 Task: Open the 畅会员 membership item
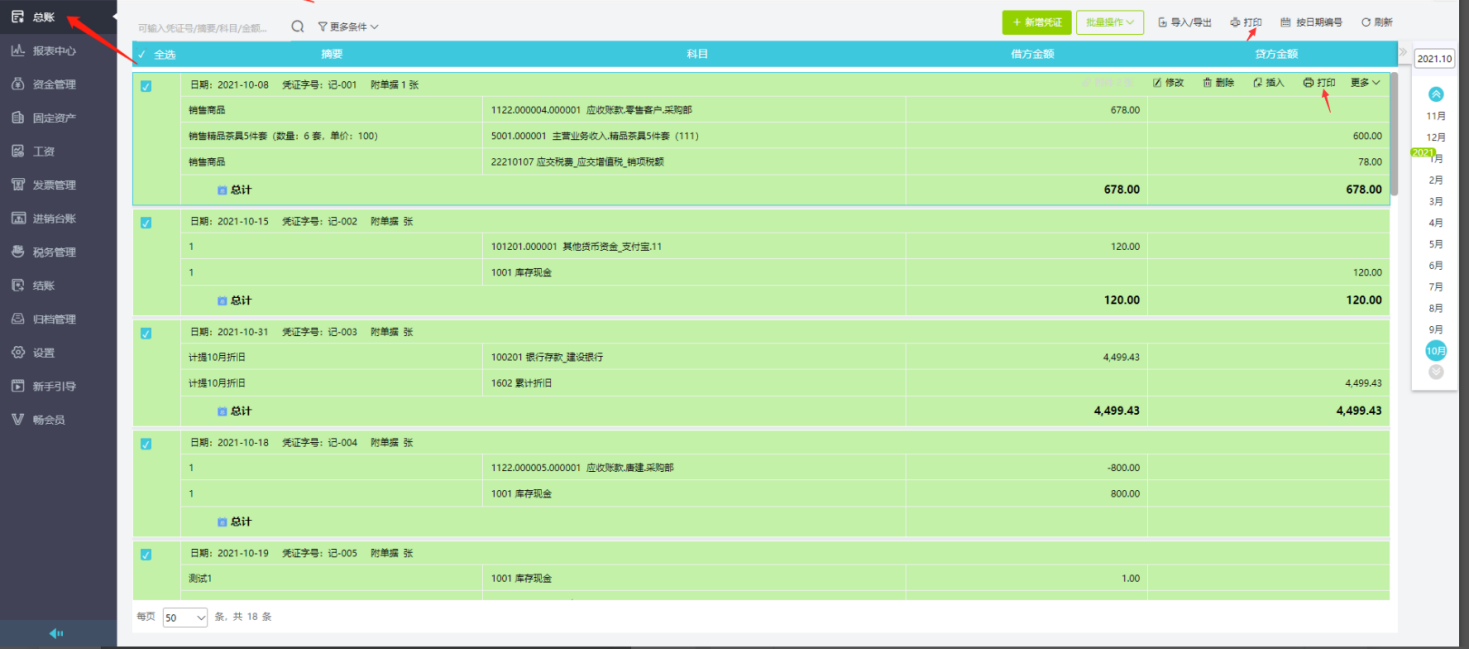click(x=48, y=419)
